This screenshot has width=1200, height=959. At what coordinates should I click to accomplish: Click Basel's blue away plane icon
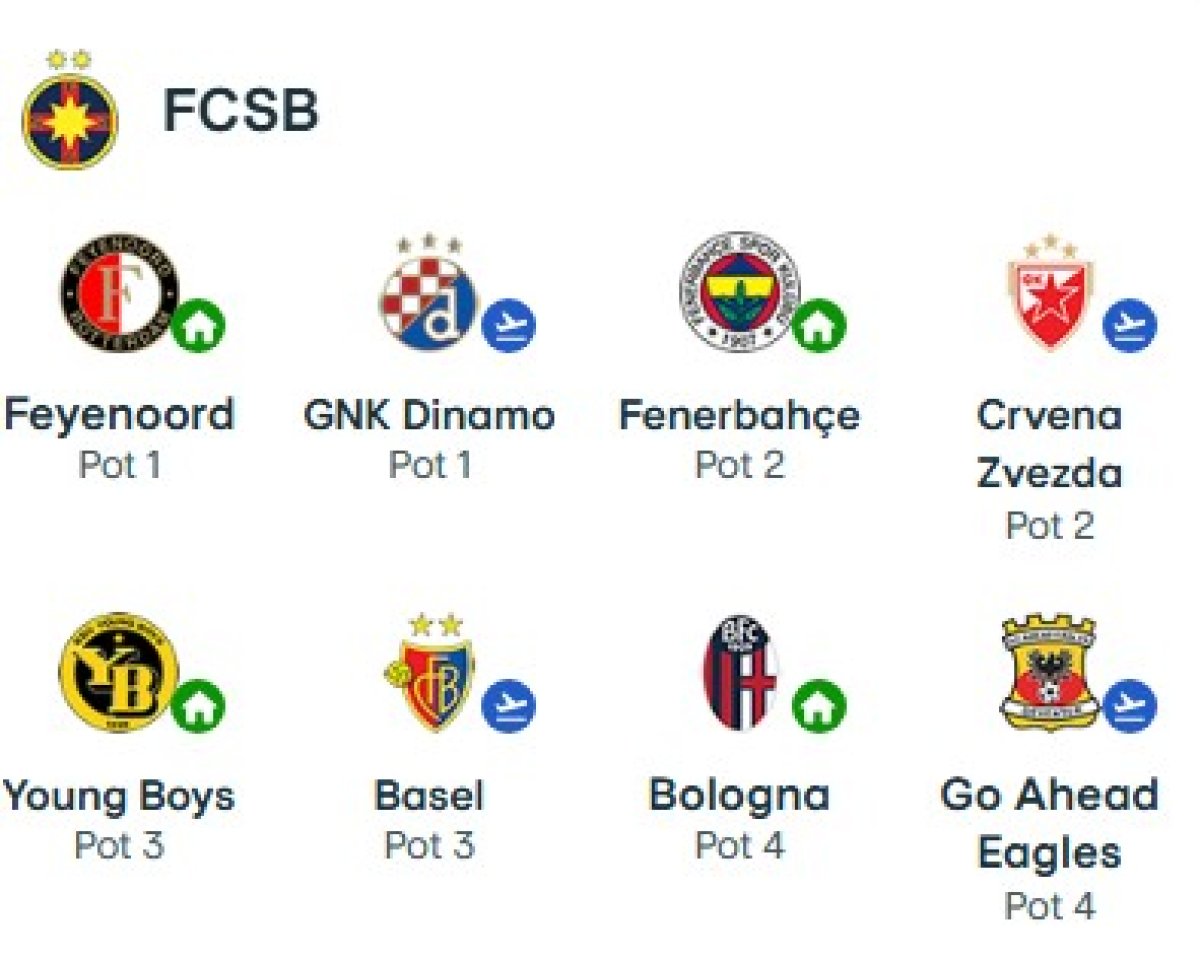point(509,707)
